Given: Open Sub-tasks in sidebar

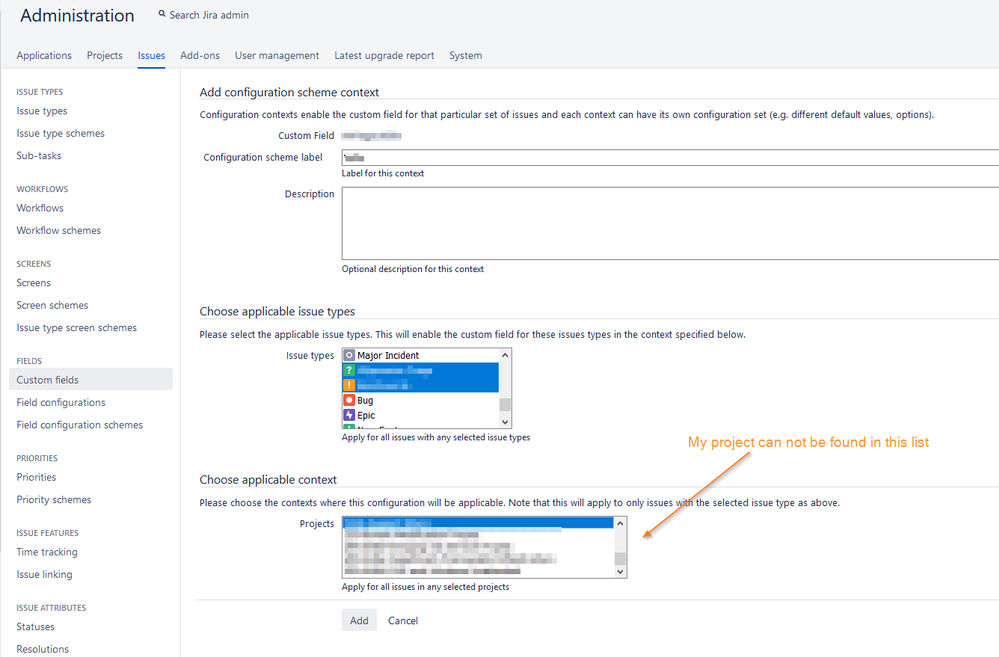Looking at the screenshot, I should click(39, 155).
